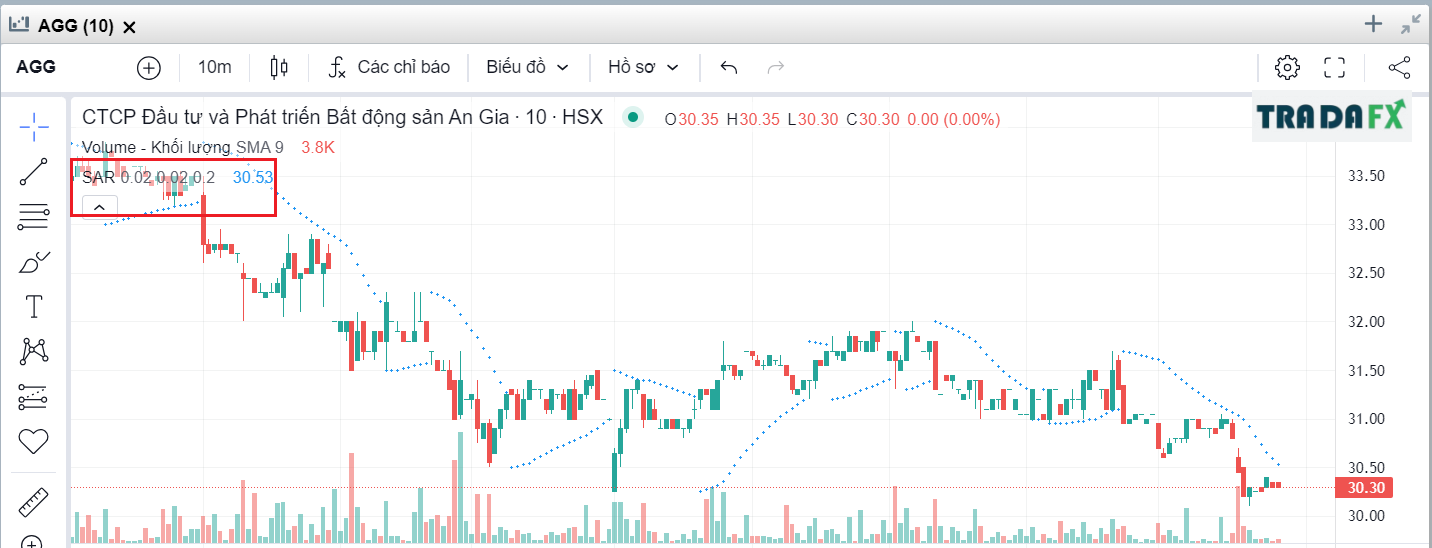Click the 33.50 price axis label

click(1366, 176)
